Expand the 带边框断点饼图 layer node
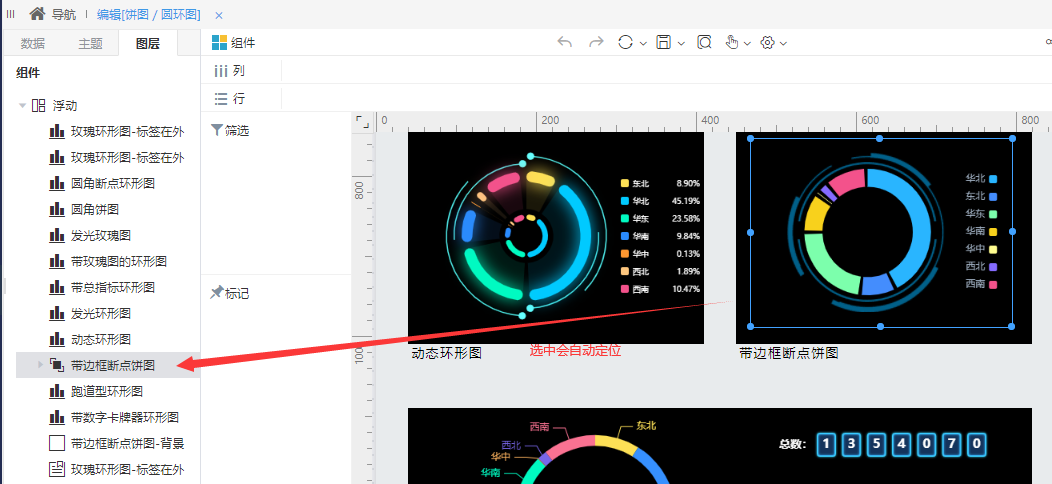This screenshot has height=484, width=1052. 40,365
